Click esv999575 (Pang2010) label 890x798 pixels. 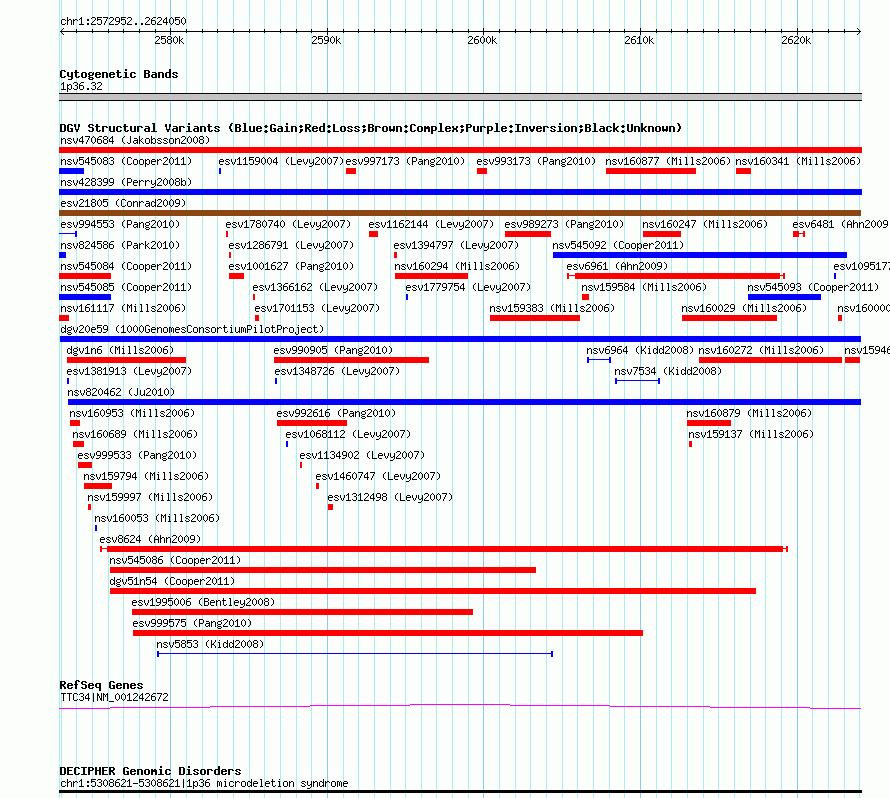point(192,623)
